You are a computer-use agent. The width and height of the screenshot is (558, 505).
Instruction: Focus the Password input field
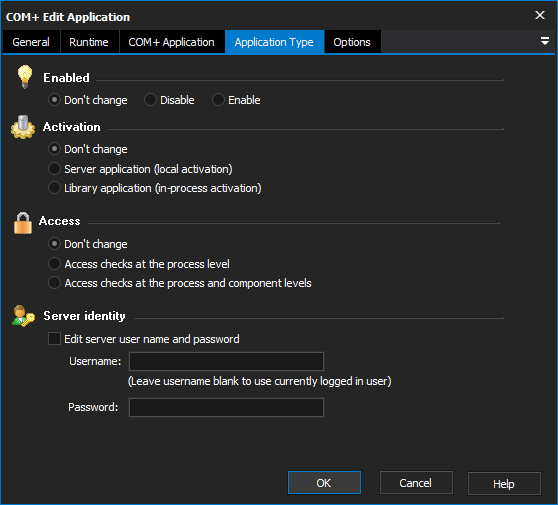(226, 407)
